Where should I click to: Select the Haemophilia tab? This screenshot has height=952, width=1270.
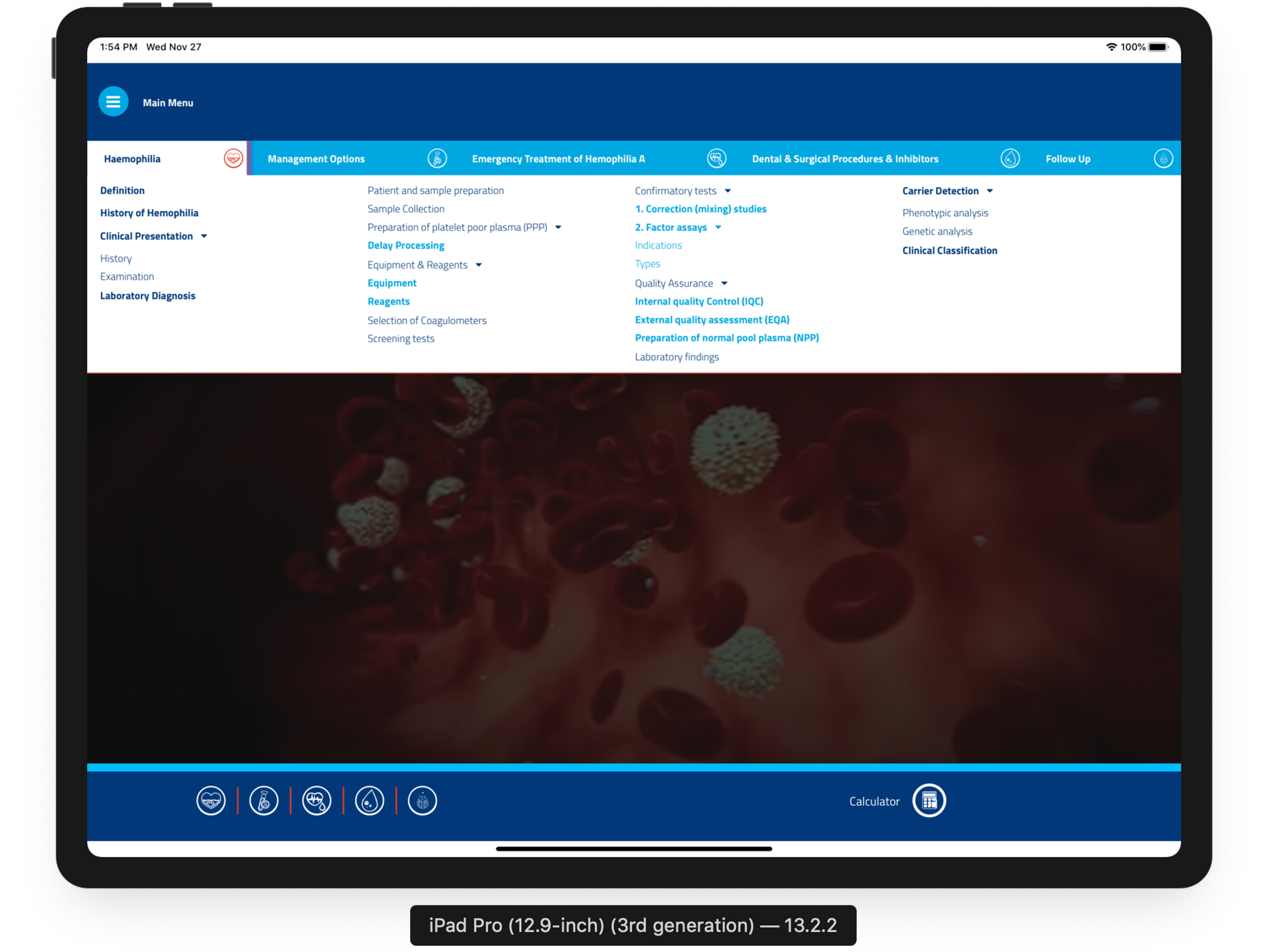point(166,159)
